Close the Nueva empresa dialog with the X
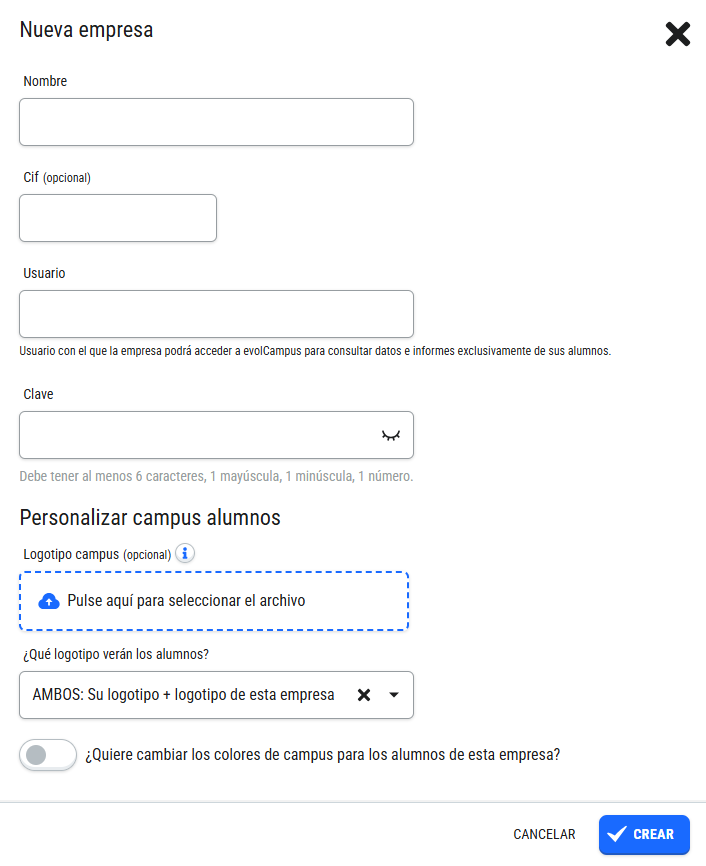Image resolution: width=706 pixels, height=866 pixels. coord(677,34)
